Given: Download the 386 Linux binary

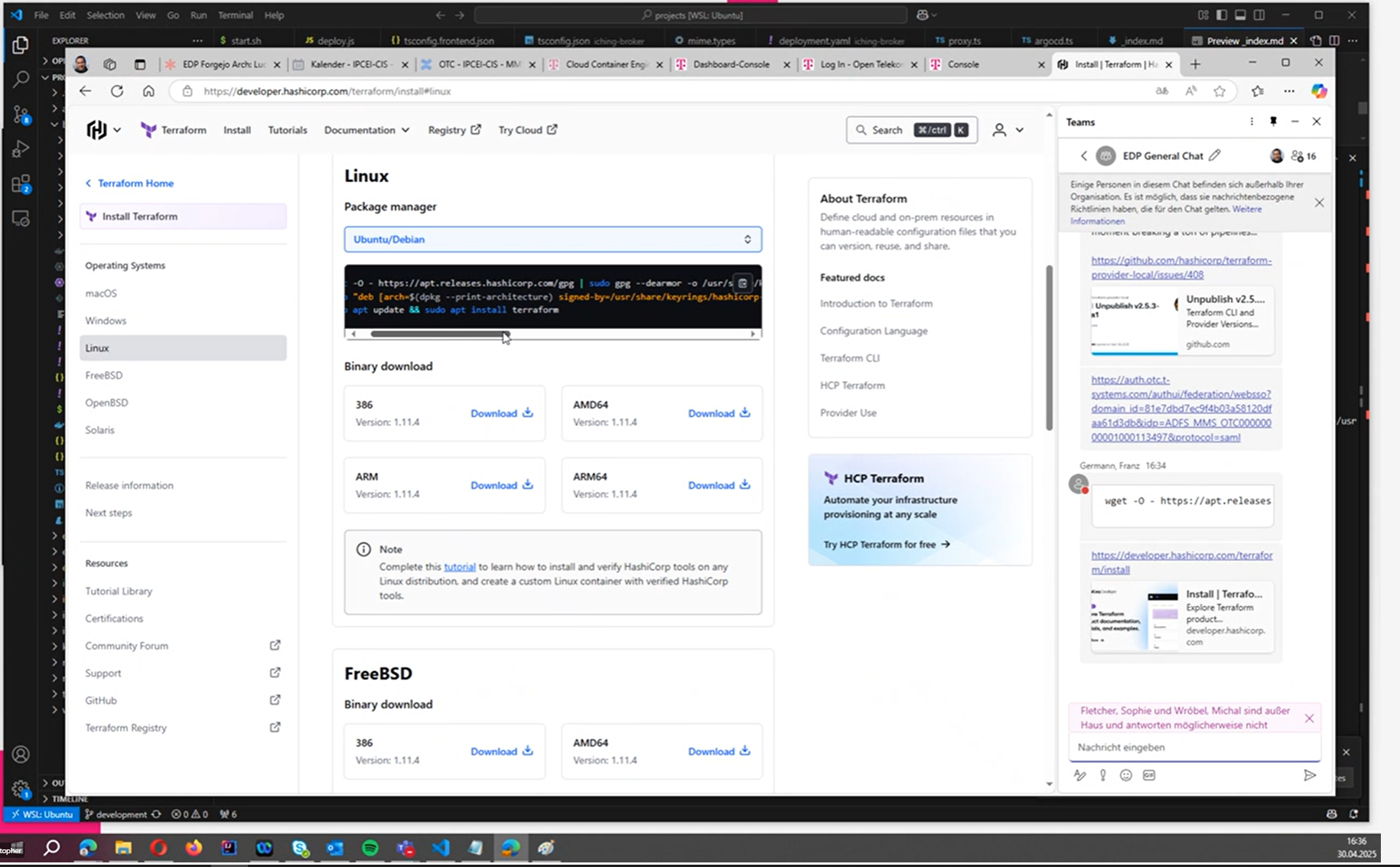Looking at the screenshot, I should click(502, 413).
